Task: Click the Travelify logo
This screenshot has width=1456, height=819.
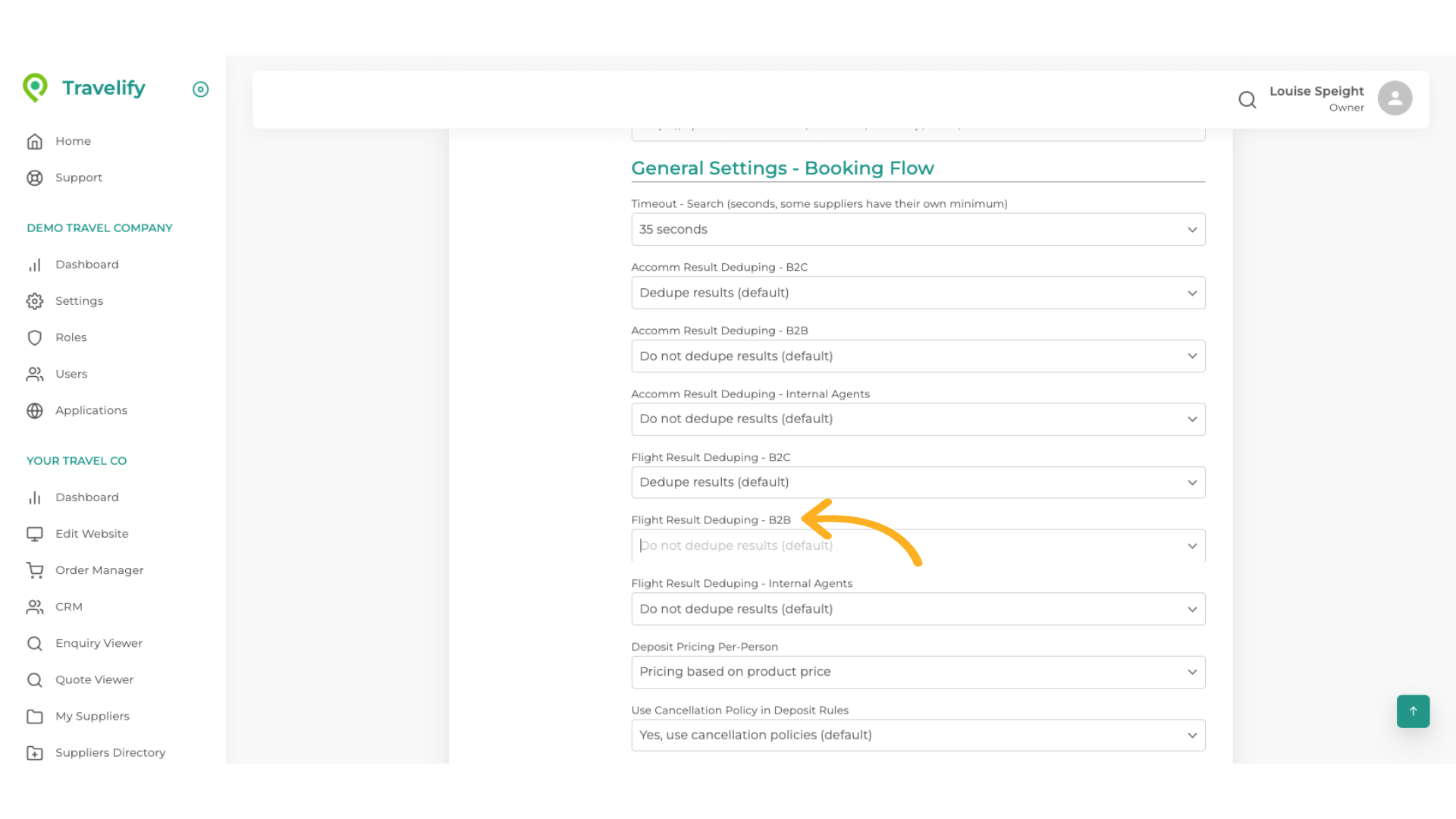Action: coord(84,88)
